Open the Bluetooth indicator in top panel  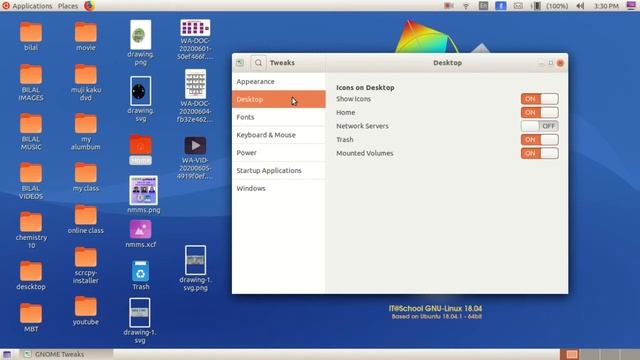click(x=500, y=6)
